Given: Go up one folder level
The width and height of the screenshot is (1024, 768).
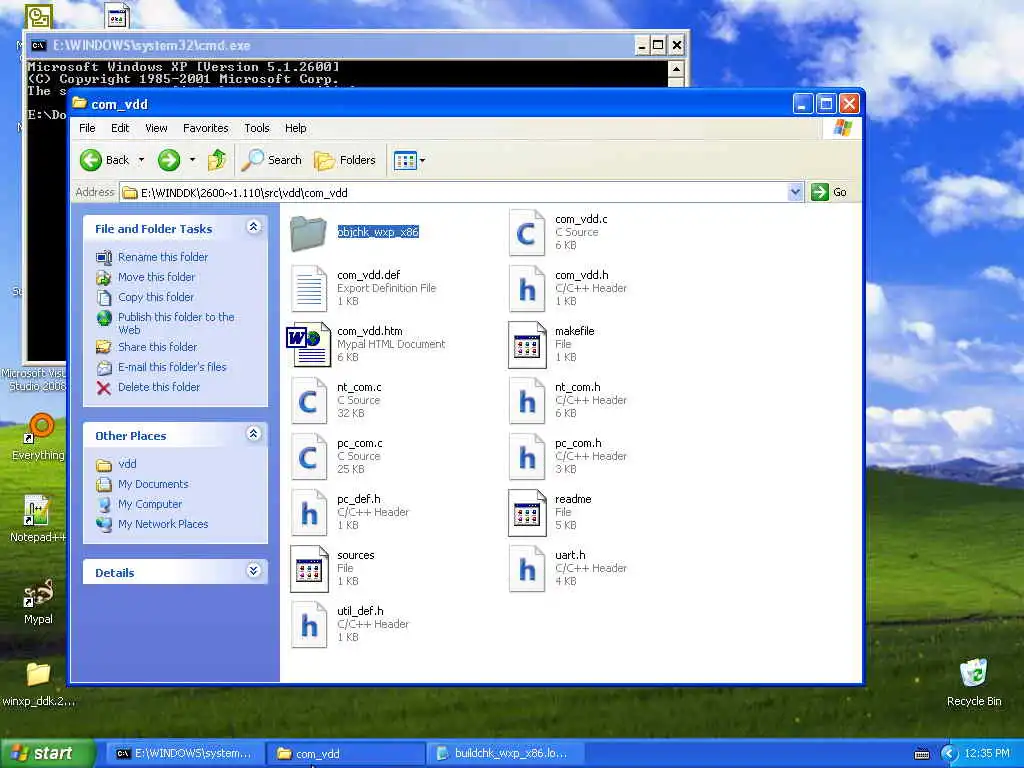Looking at the screenshot, I should [217, 160].
